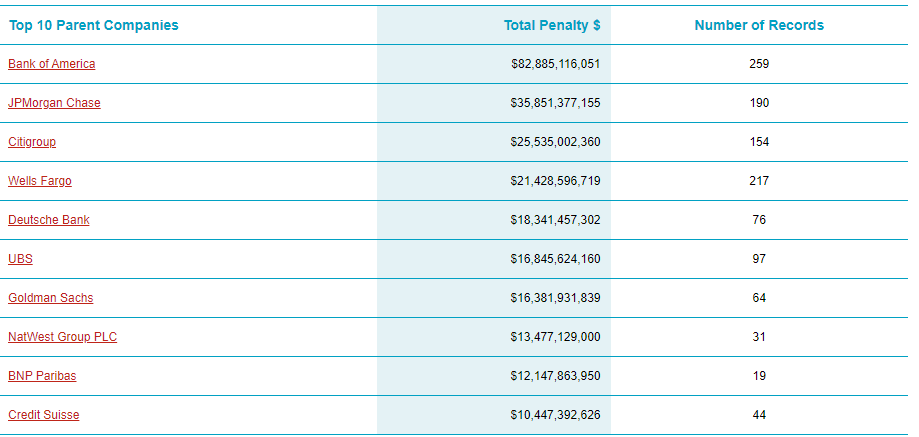Click the UBS record count 97

click(x=759, y=259)
